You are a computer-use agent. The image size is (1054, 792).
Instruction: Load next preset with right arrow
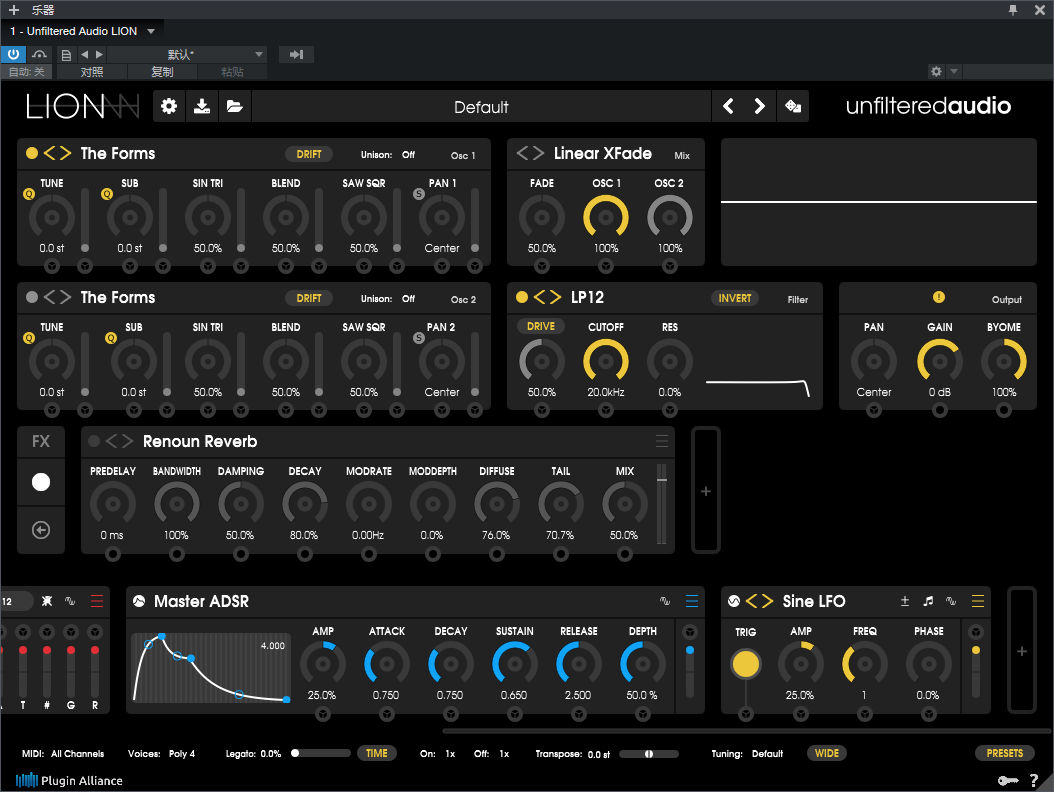click(x=760, y=106)
